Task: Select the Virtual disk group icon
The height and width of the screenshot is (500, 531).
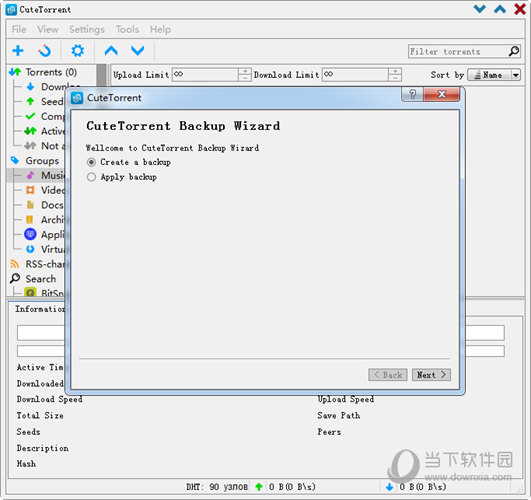Action: click(x=30, y=249)
